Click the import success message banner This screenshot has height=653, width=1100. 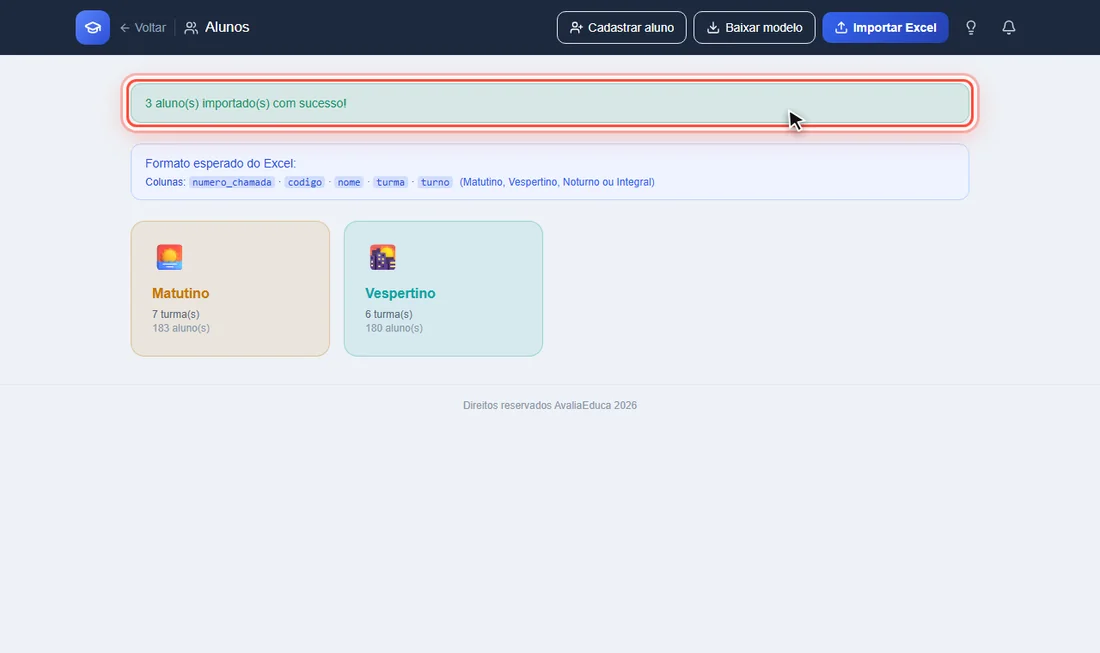pyautogui.click(x=550, y=103)
